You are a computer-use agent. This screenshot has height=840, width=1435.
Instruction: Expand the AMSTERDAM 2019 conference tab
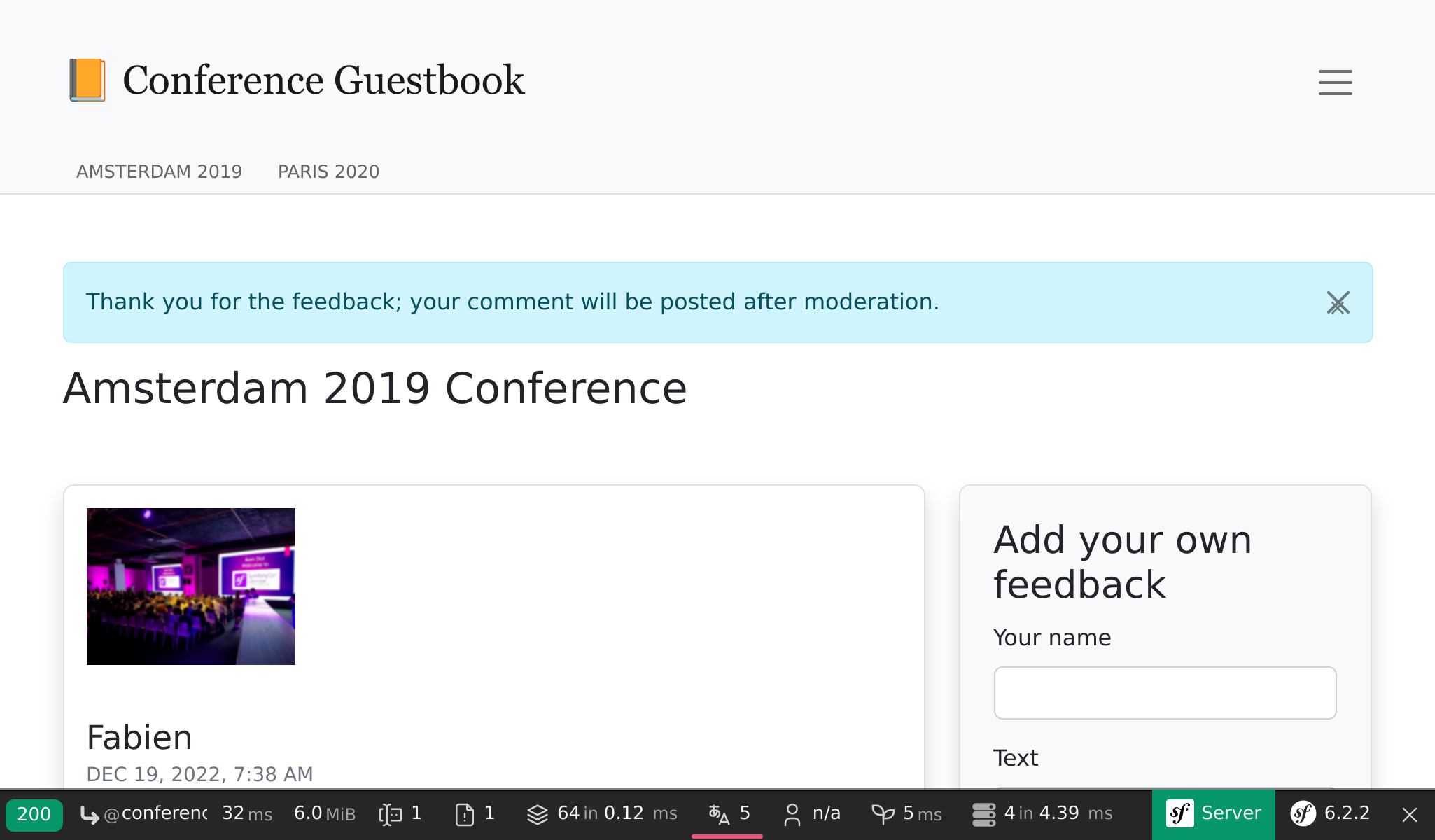click(x=159, y=172)
